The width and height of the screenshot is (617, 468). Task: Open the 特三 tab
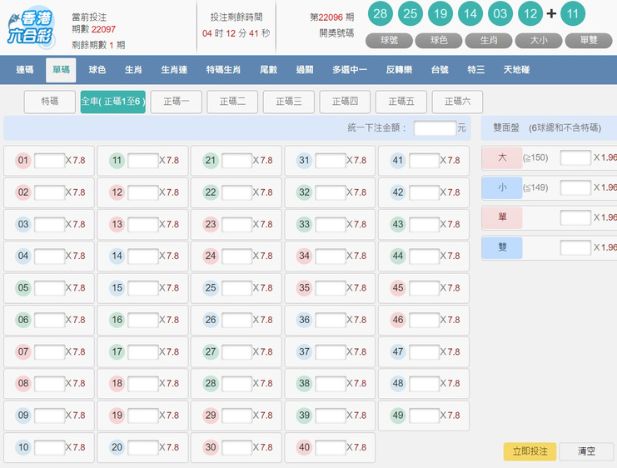pyautogui.click(x=476, y=70)
